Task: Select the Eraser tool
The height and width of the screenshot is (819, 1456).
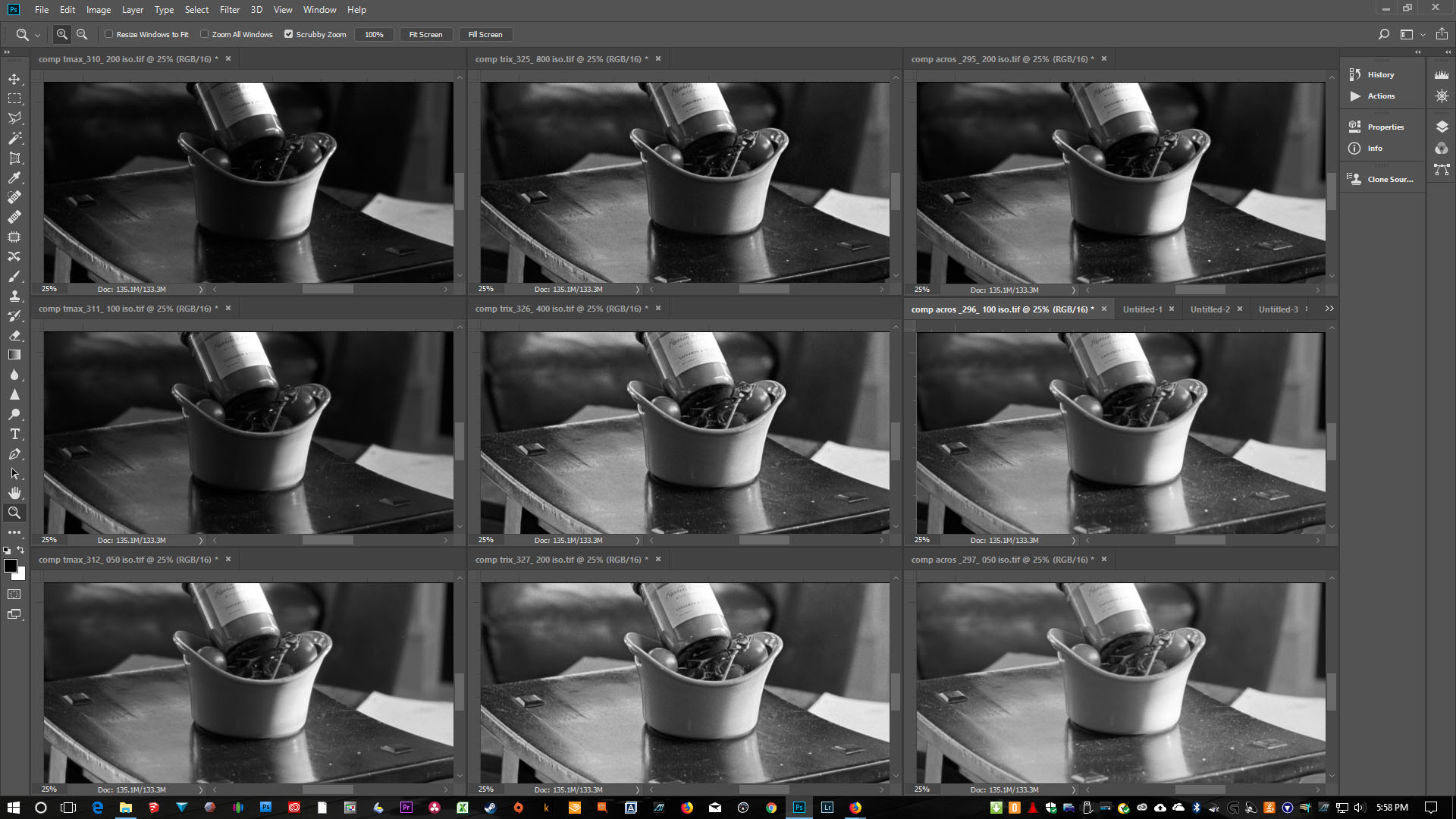Action: coord(14,335)
